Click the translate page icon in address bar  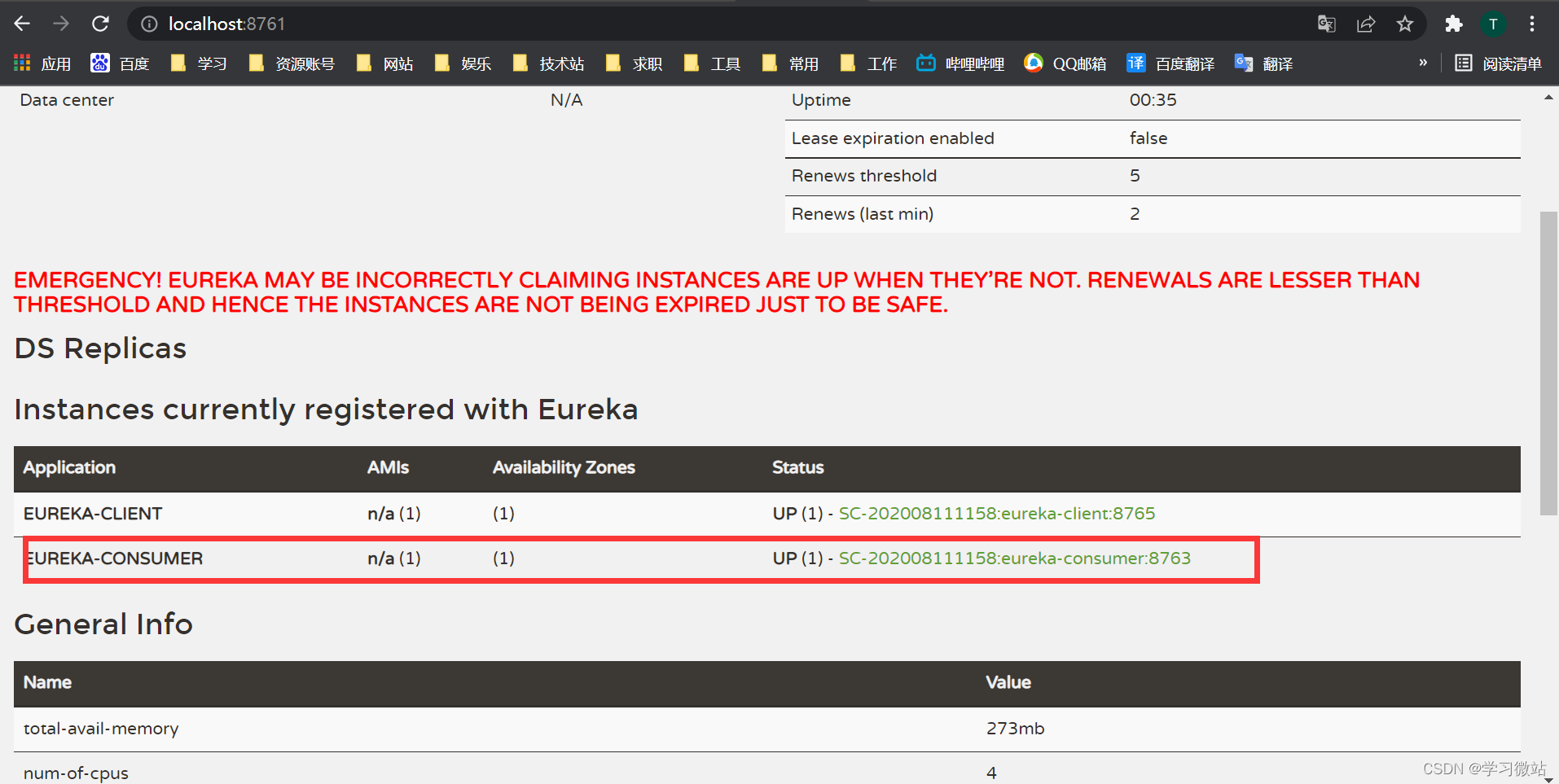click(x=1327, y=24)
